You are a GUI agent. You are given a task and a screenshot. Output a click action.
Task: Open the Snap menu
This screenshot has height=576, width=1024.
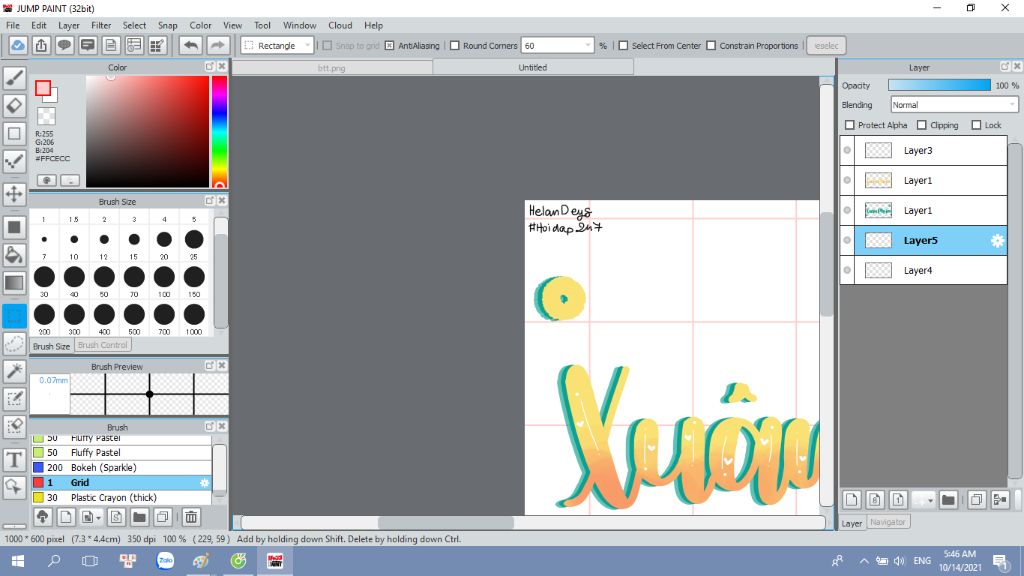click(167, 25)
